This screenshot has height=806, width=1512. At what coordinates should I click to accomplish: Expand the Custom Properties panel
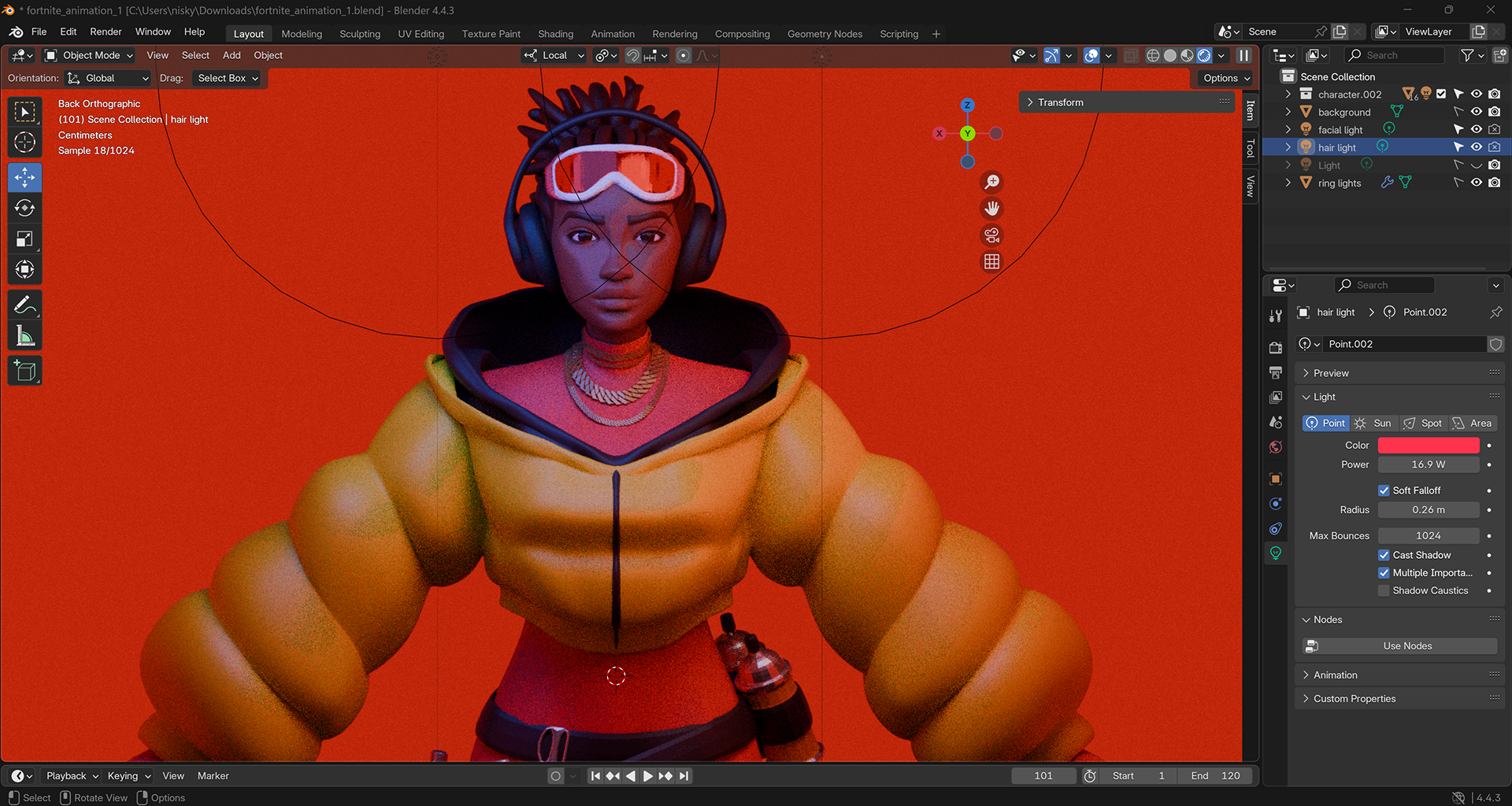coord(1400,699)
